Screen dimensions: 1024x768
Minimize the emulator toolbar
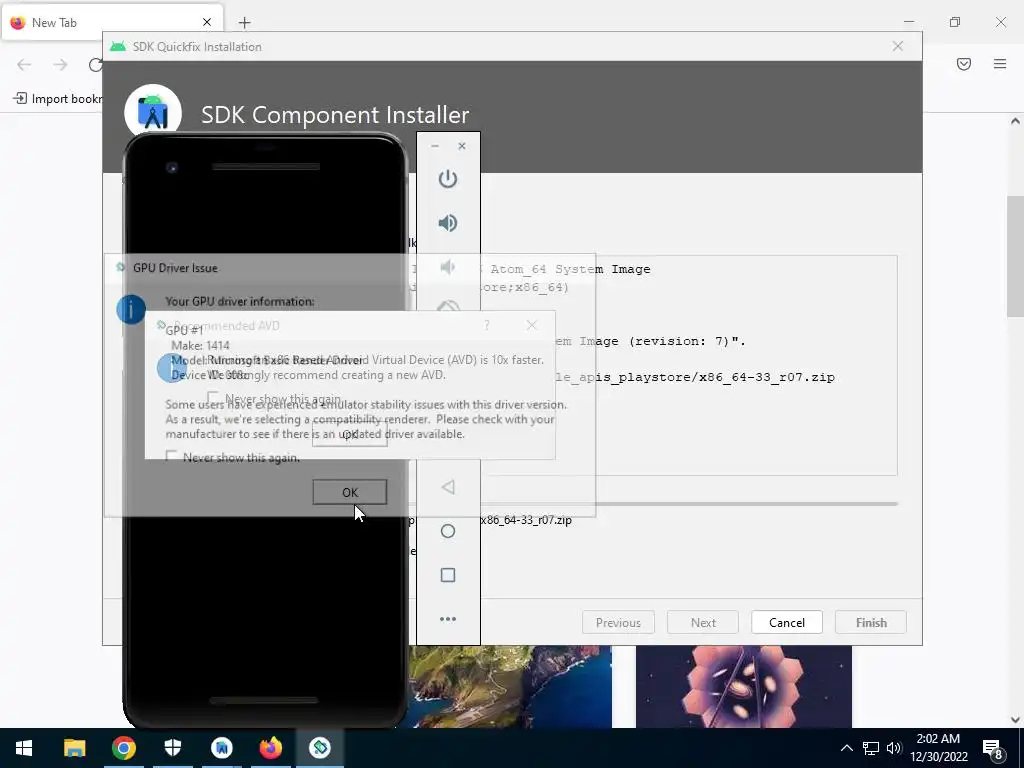click(x=435, y=146)
